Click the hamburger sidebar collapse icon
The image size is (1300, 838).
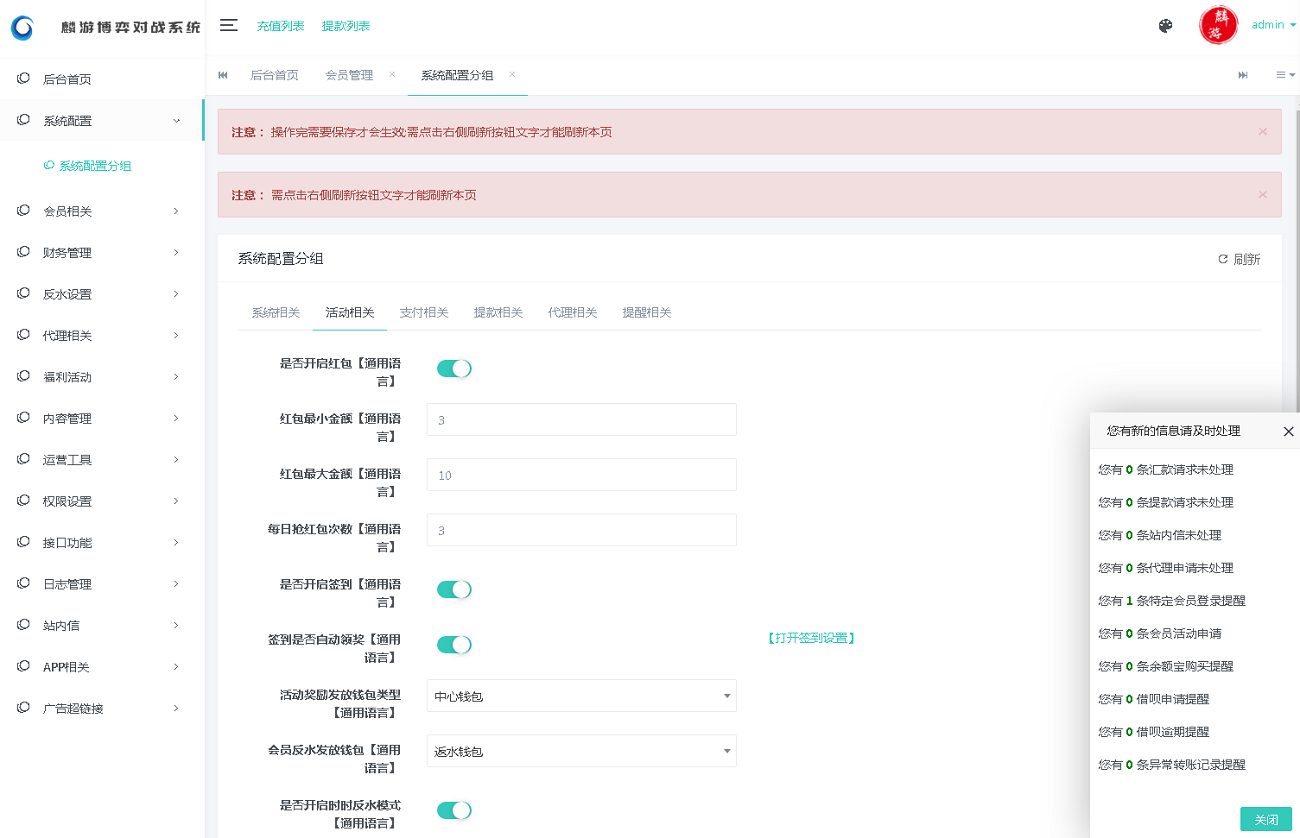coord(229,26)
